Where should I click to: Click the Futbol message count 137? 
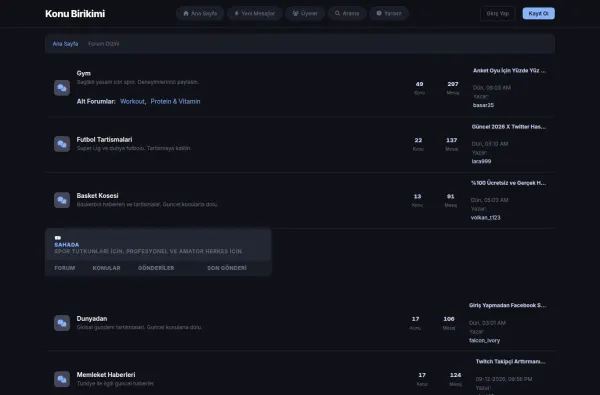452,140
